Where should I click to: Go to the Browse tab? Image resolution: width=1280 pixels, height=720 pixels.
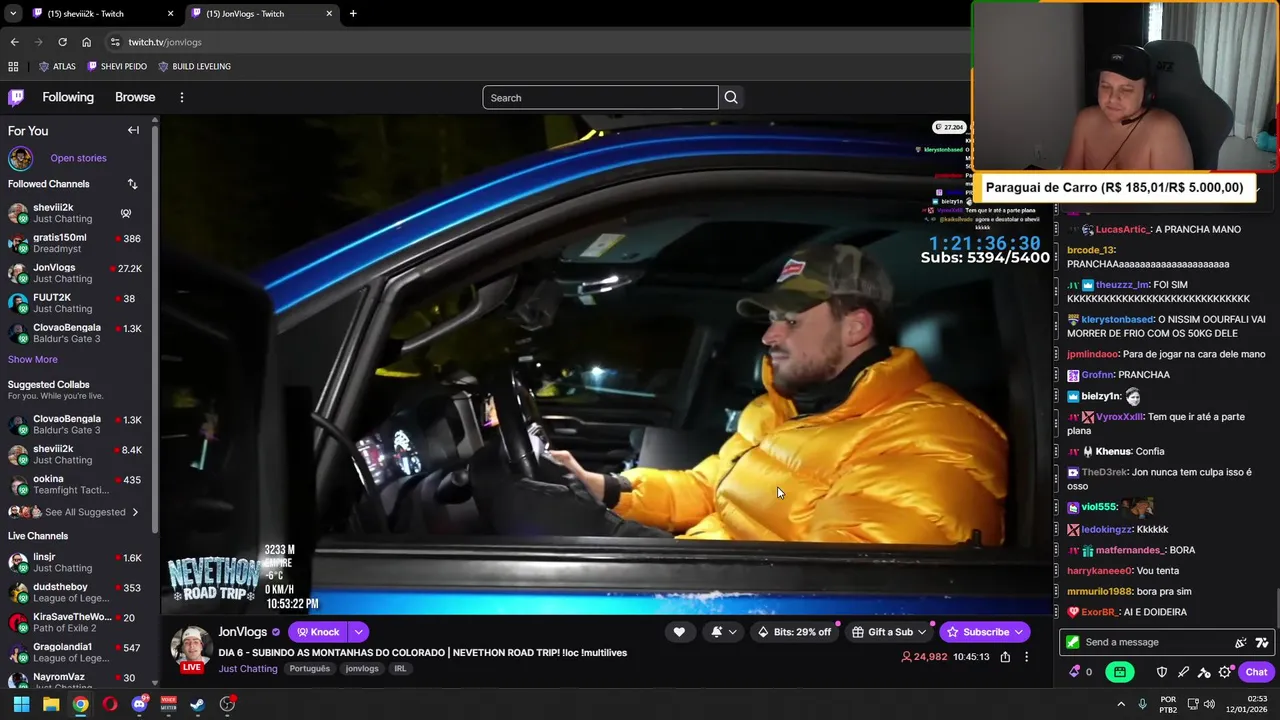[x=135, y=97]
